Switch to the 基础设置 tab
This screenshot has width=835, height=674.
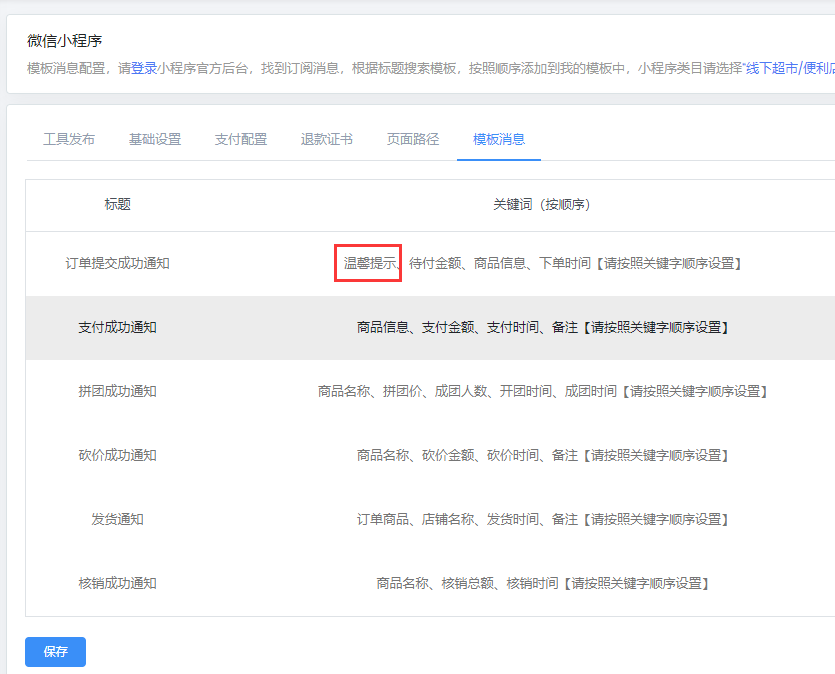(155, 139)
